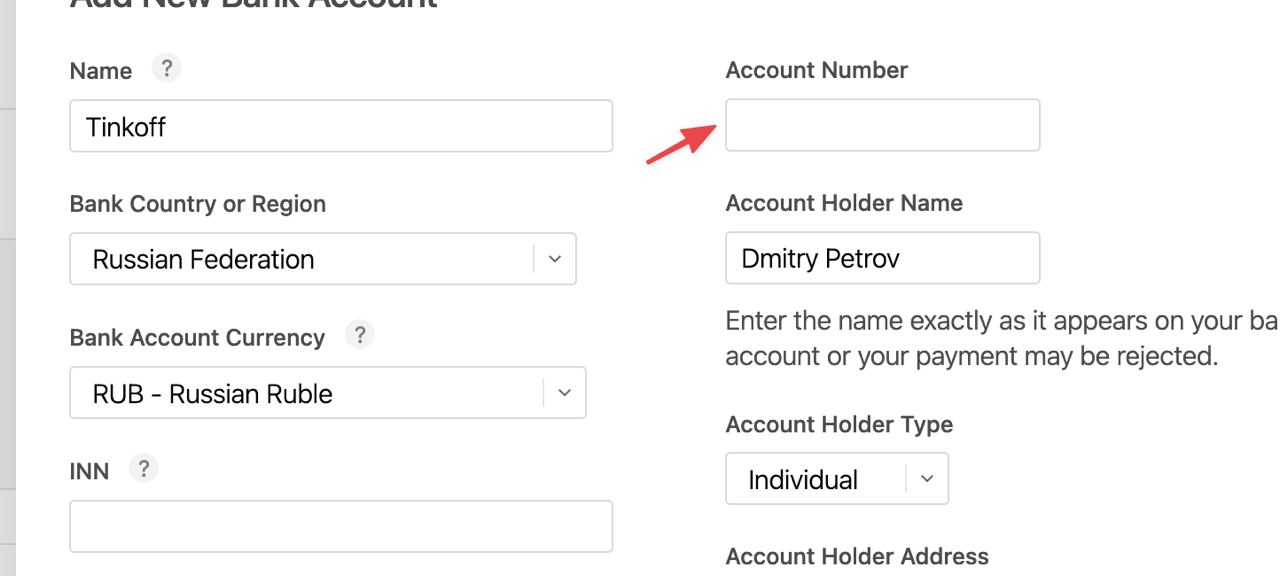Click the Name field containing Tinkoff

pyautogui.click(x=340, y=126)
